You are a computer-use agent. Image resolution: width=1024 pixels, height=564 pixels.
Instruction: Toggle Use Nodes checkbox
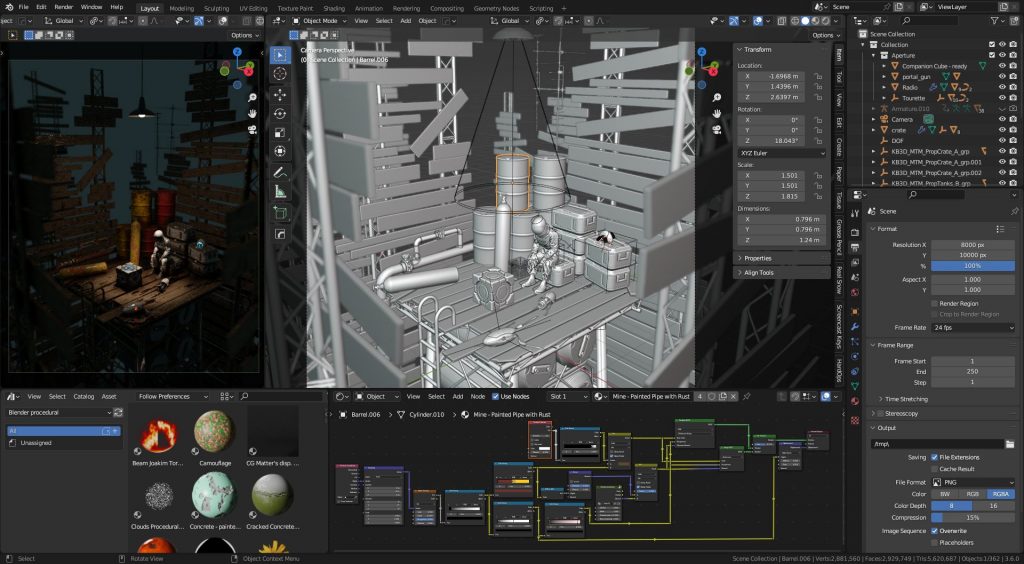pos(495,396)
